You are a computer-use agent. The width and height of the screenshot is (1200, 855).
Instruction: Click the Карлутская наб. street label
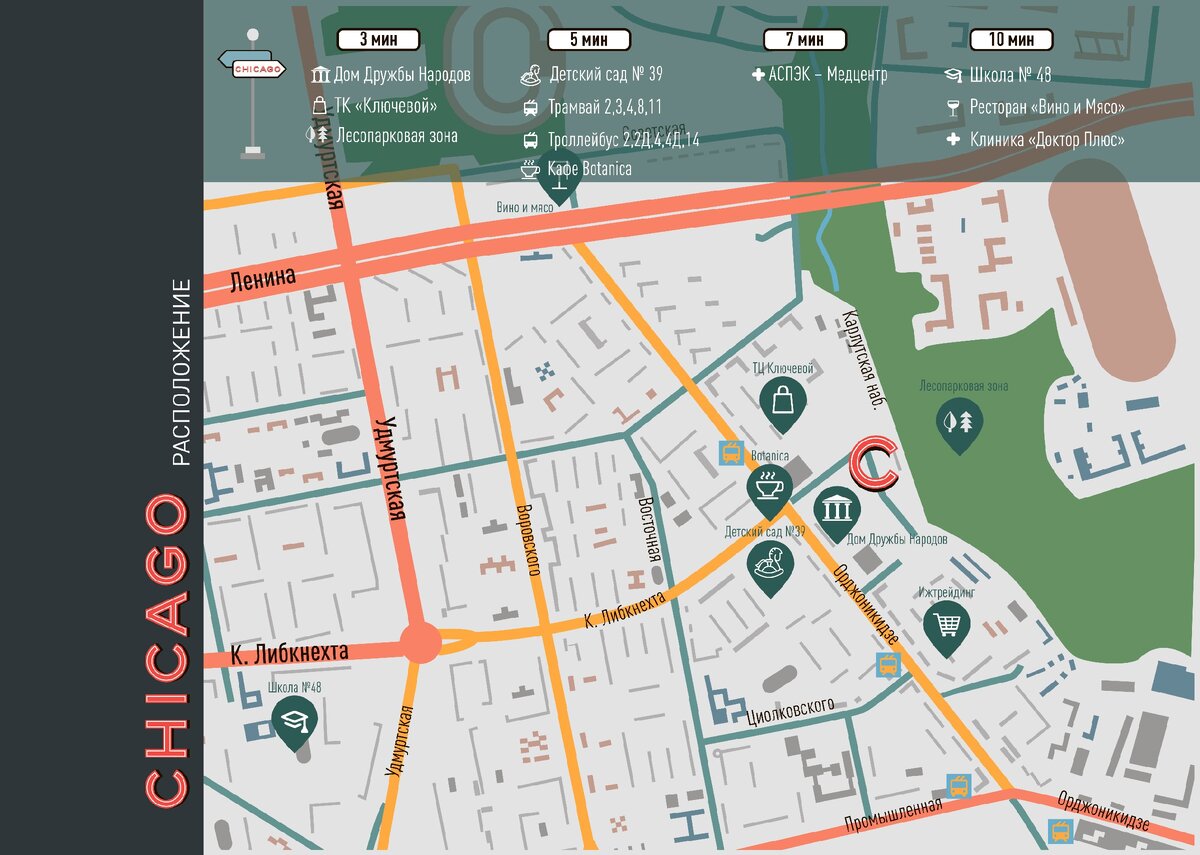point(864,358)
